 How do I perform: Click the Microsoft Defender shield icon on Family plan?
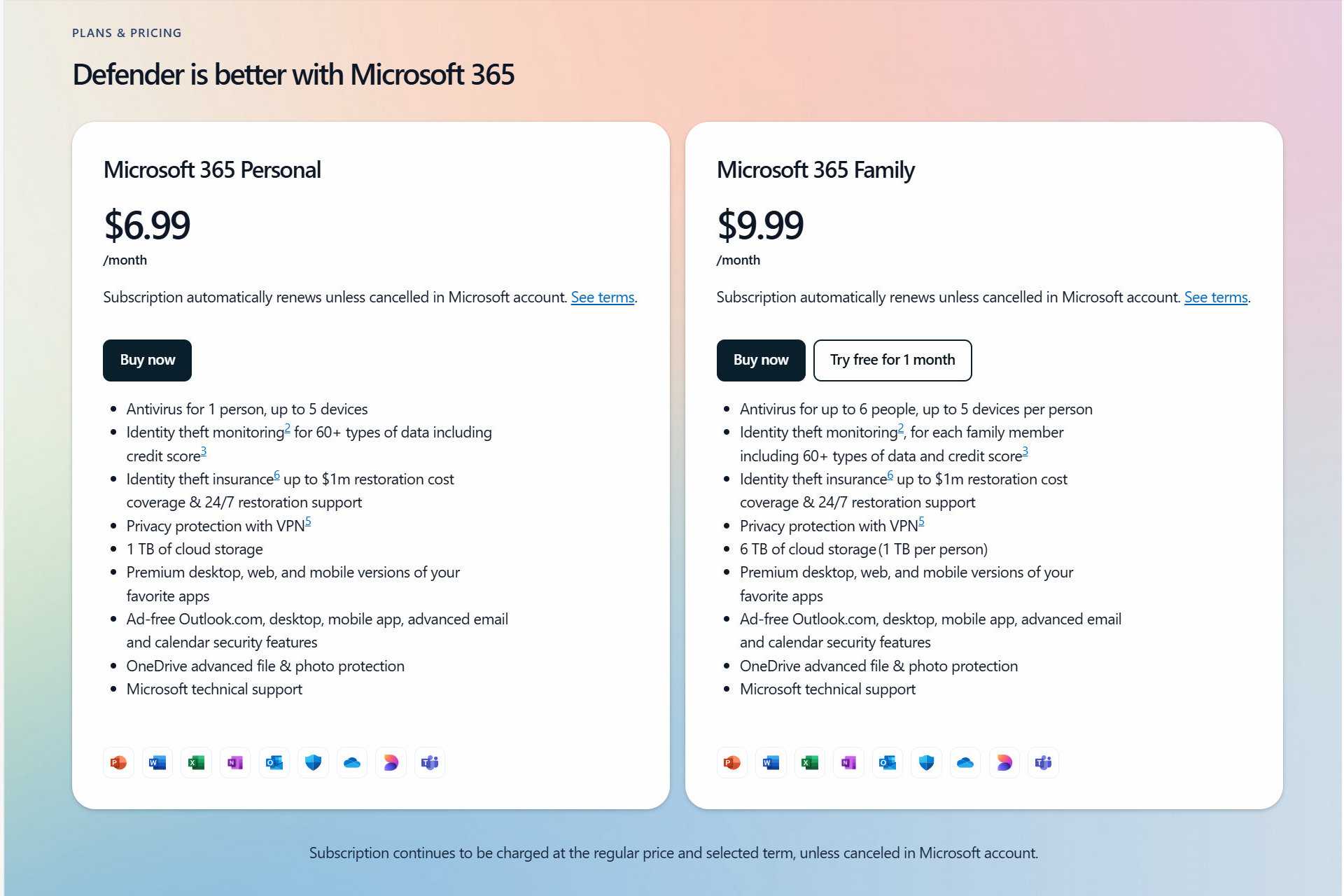click(x=922, y=761)
